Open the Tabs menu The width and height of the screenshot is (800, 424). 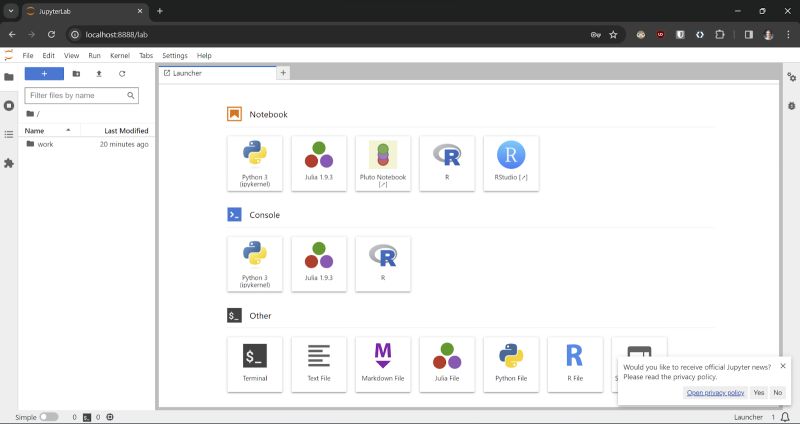(x=146, y=56)
